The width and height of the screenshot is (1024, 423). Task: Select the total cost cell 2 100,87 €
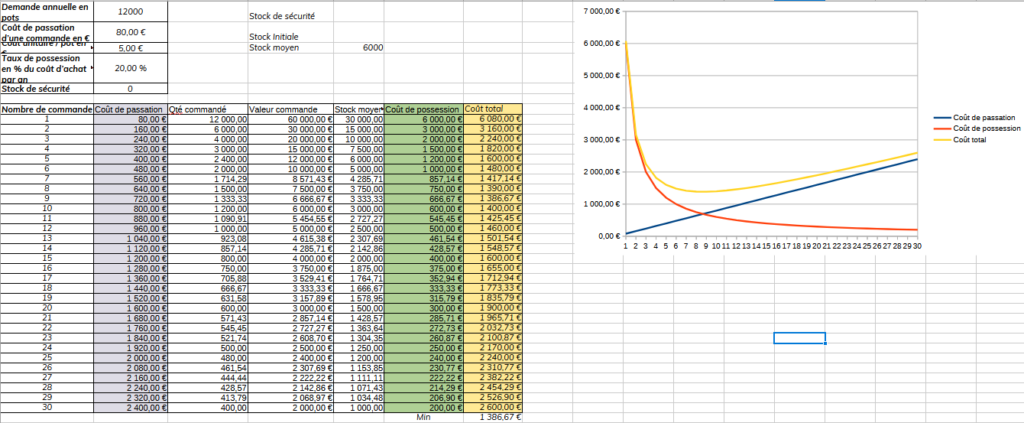coord(493,336)
